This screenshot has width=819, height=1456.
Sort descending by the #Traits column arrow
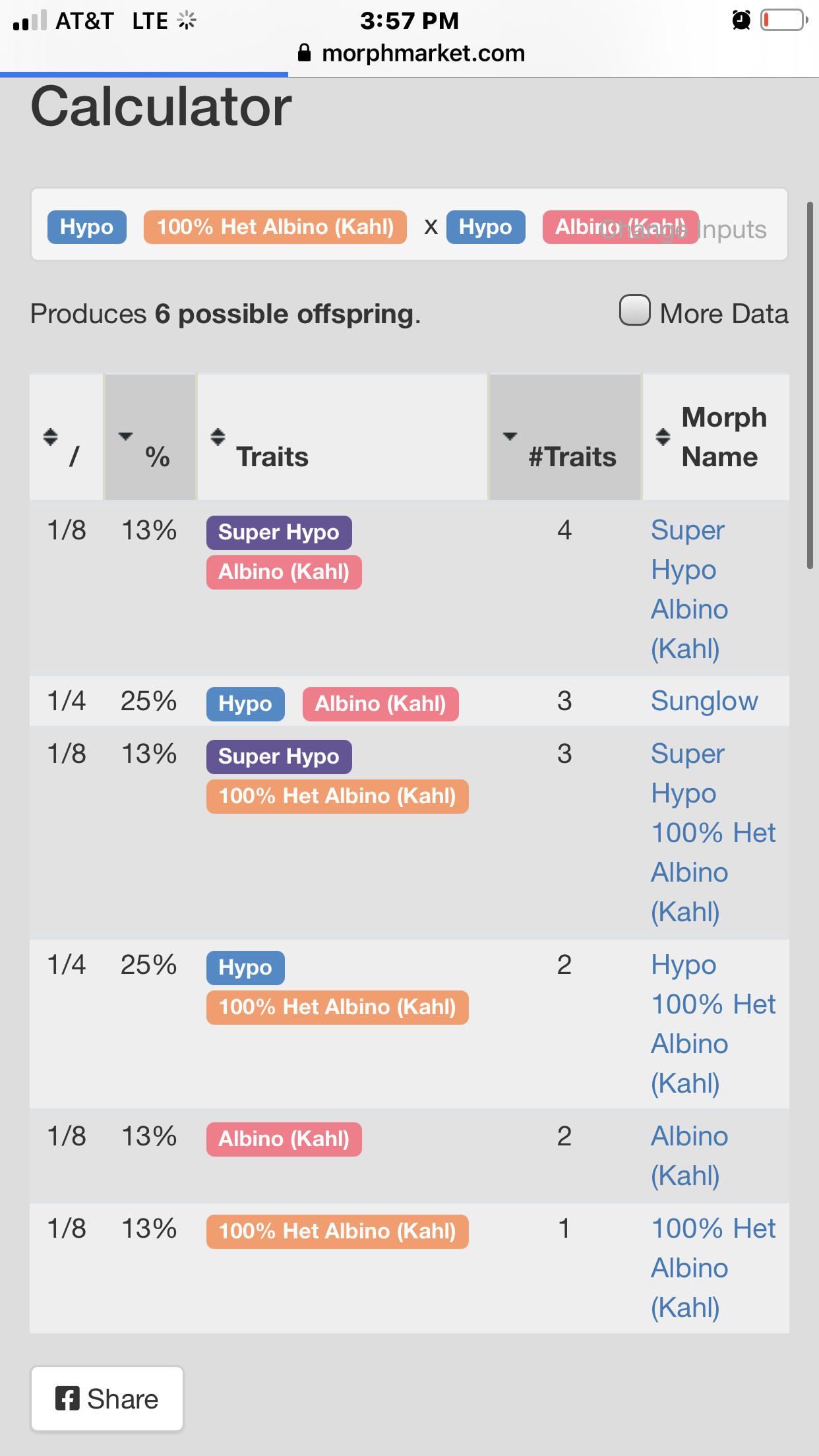(x=510, y=436)
